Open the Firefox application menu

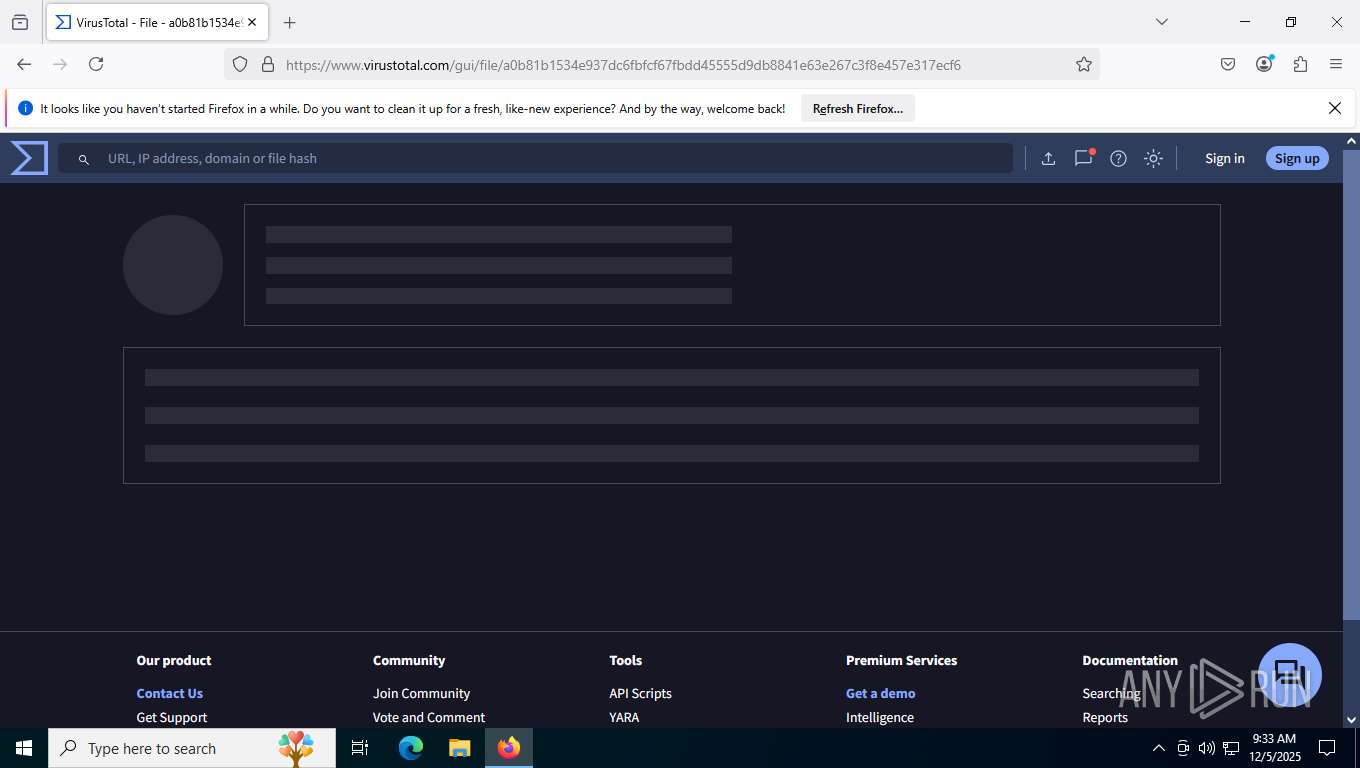pos(1336,64)
